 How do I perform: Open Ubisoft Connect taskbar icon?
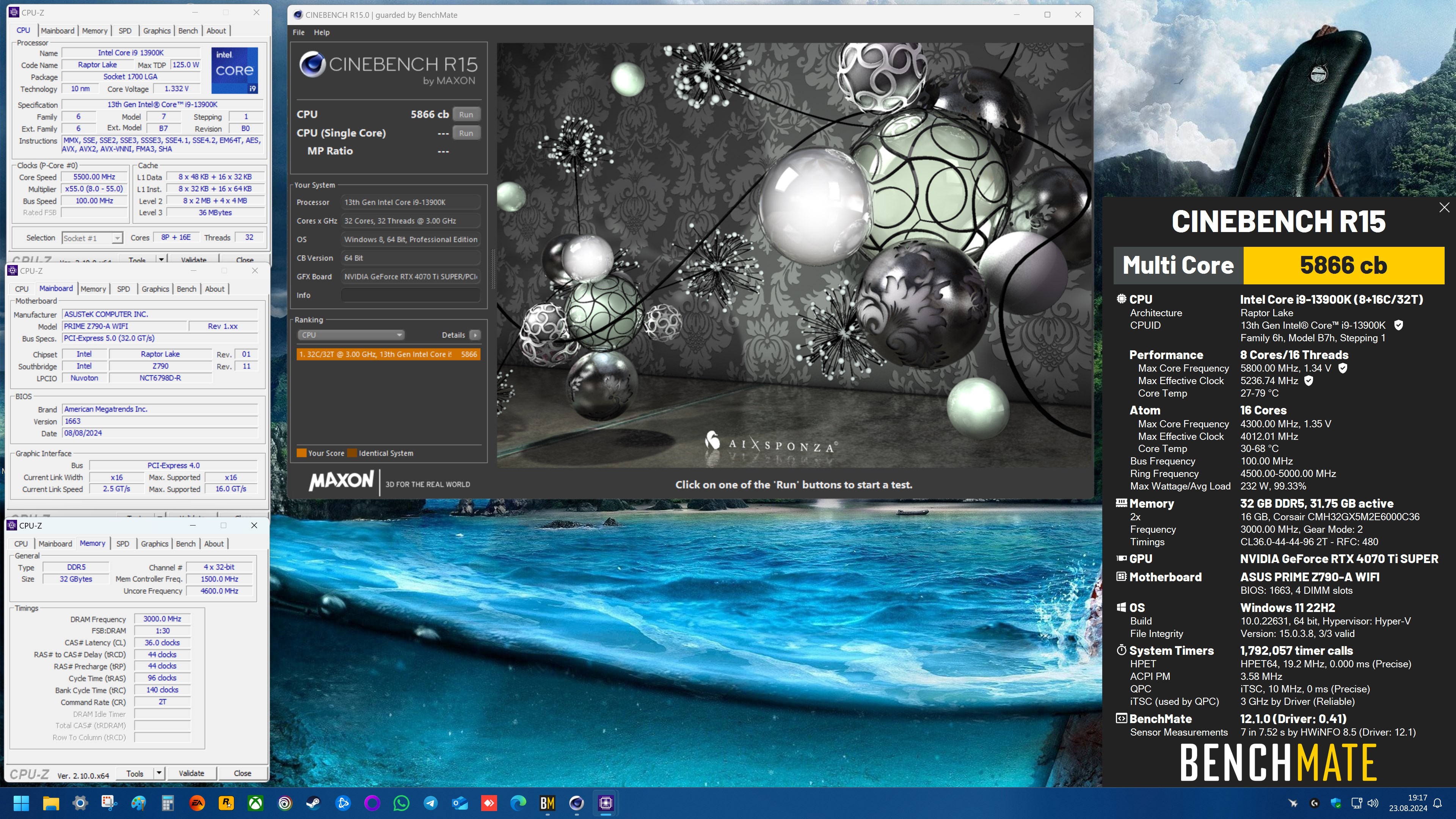click(x=285, y=803)
